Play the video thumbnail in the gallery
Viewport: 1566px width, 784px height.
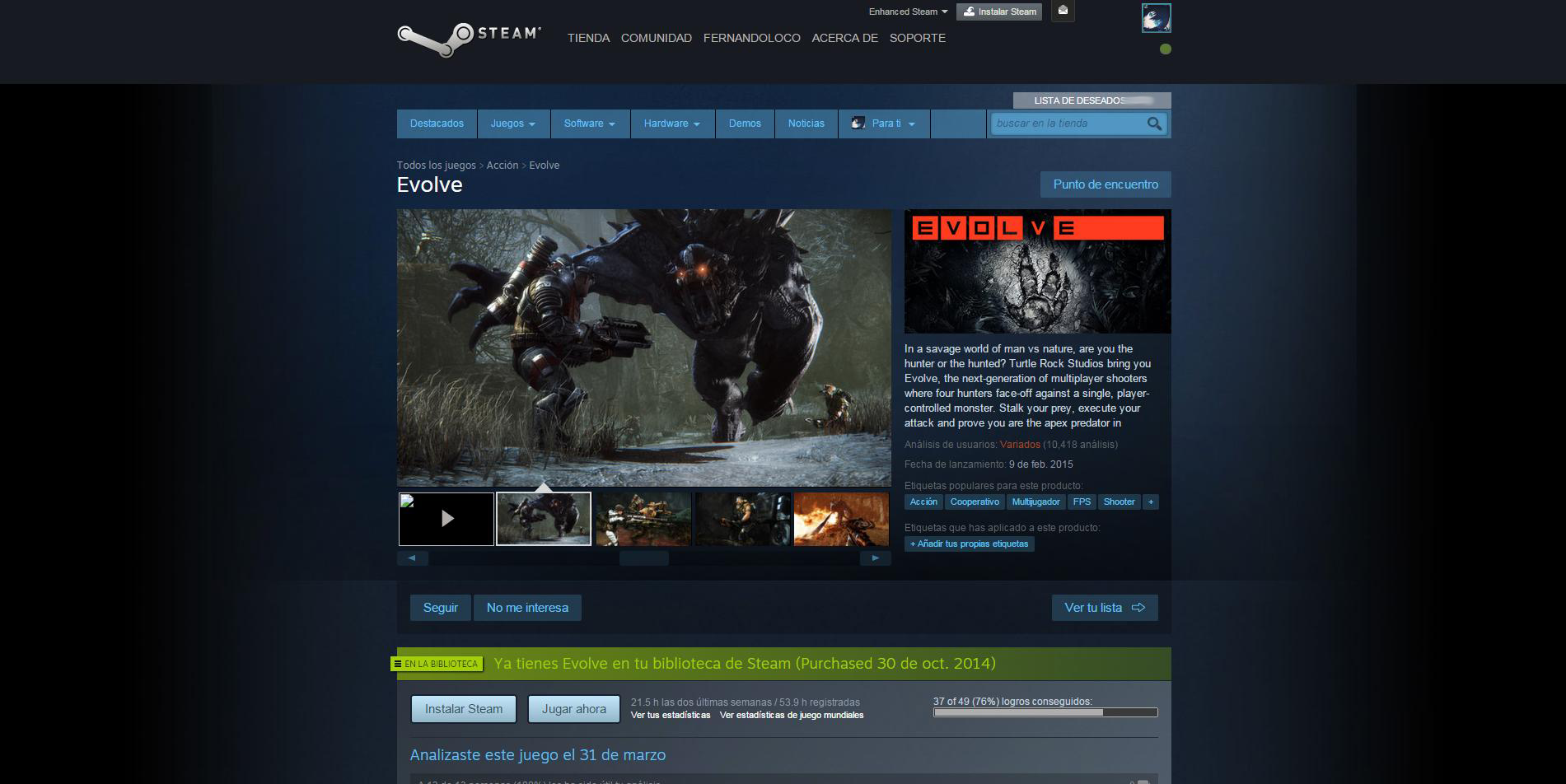(x=446, y=519)
